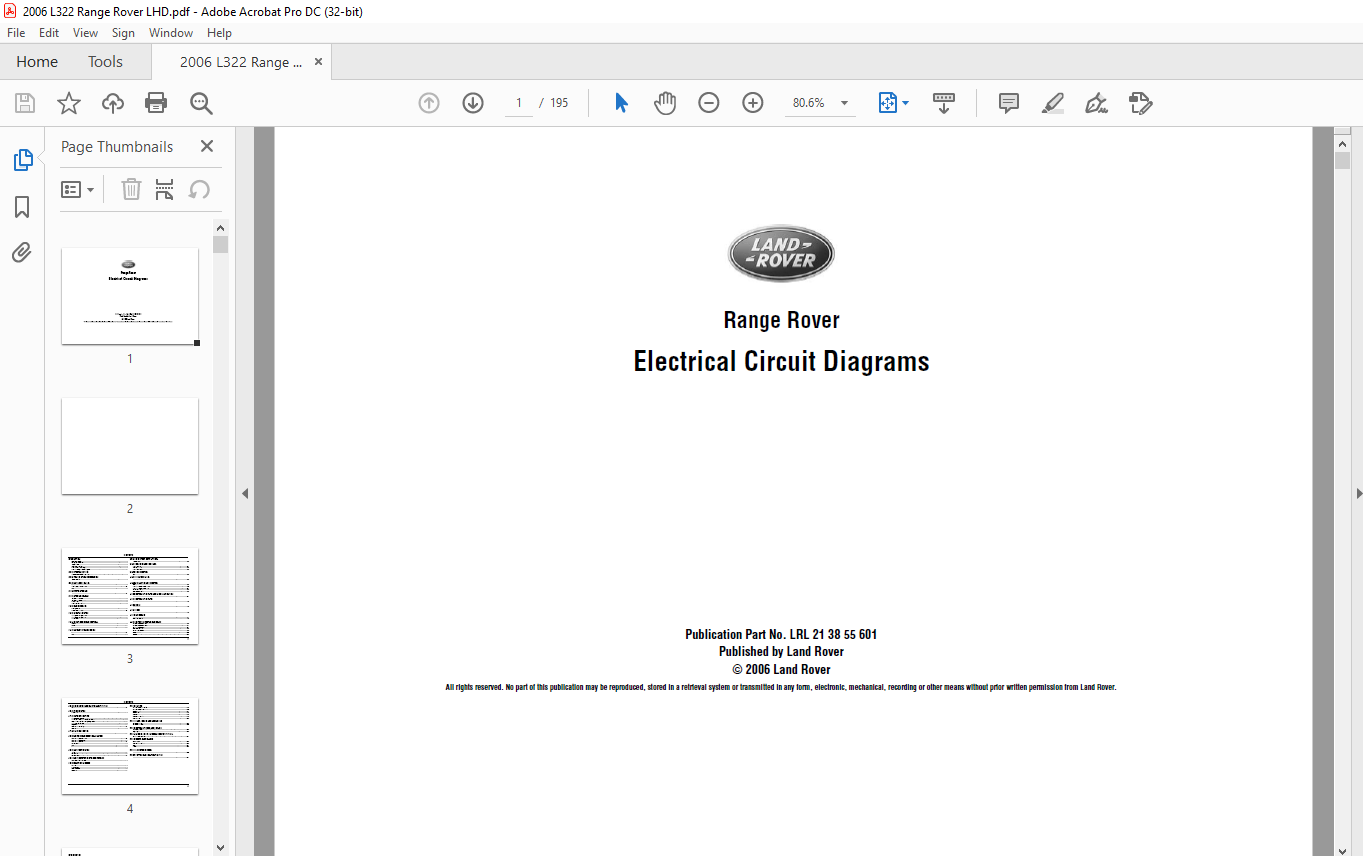Click the '© 2006 Land Rover' line

(781, 670)
